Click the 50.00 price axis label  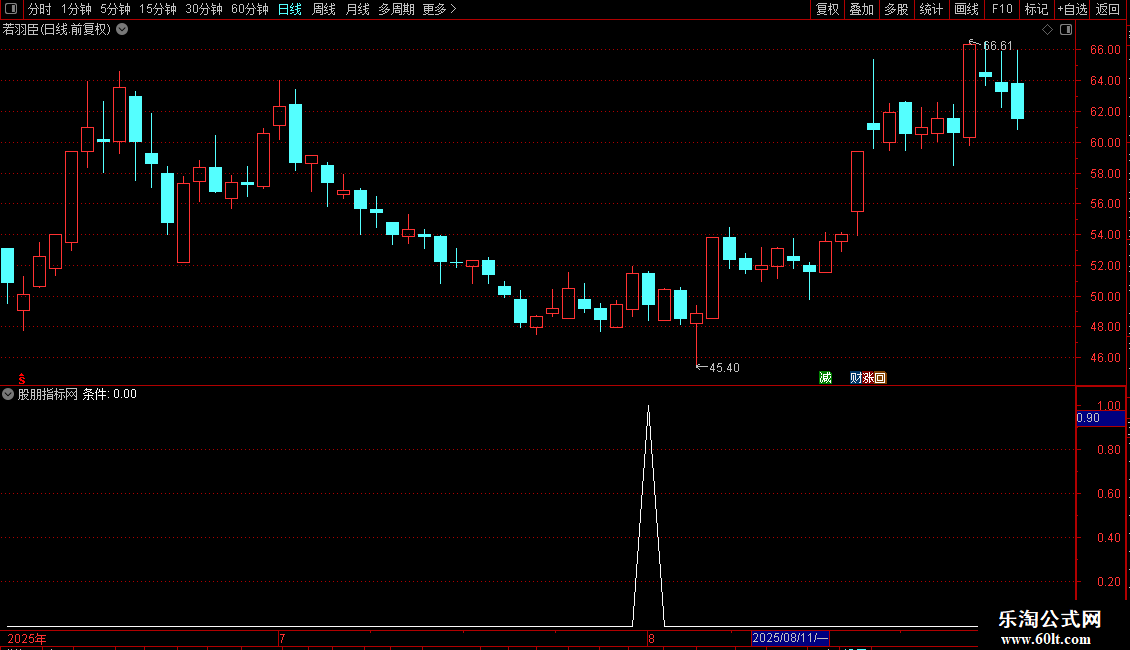pyautogui.click(x=1105, y=297)
